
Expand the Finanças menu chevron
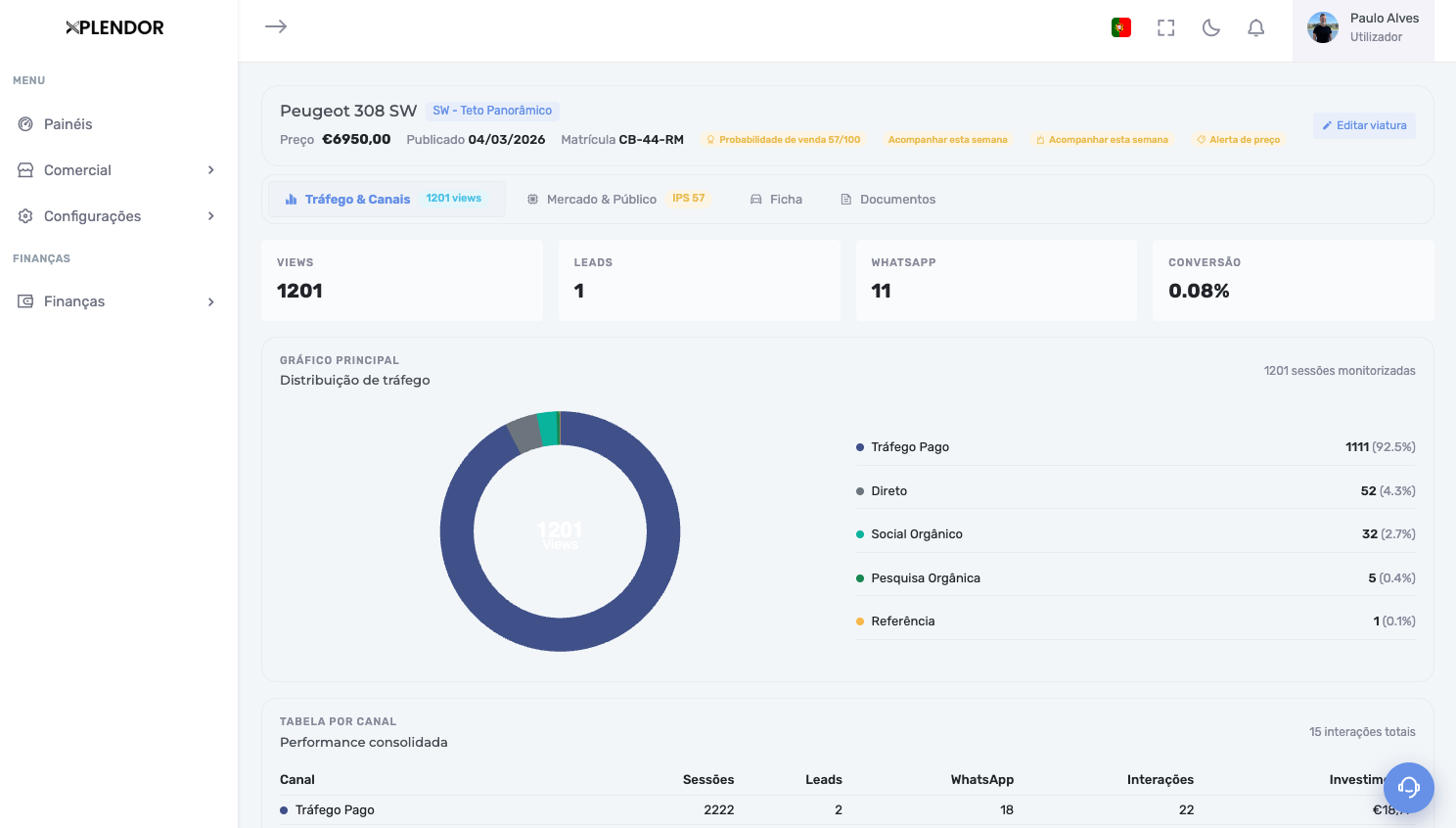coord(210,301)
